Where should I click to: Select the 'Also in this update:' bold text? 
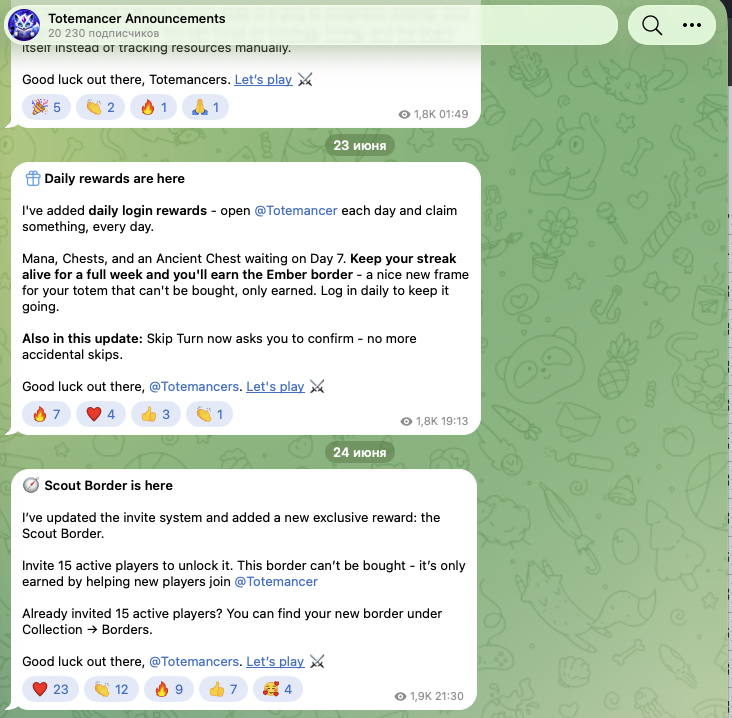[x=82, y=339]
